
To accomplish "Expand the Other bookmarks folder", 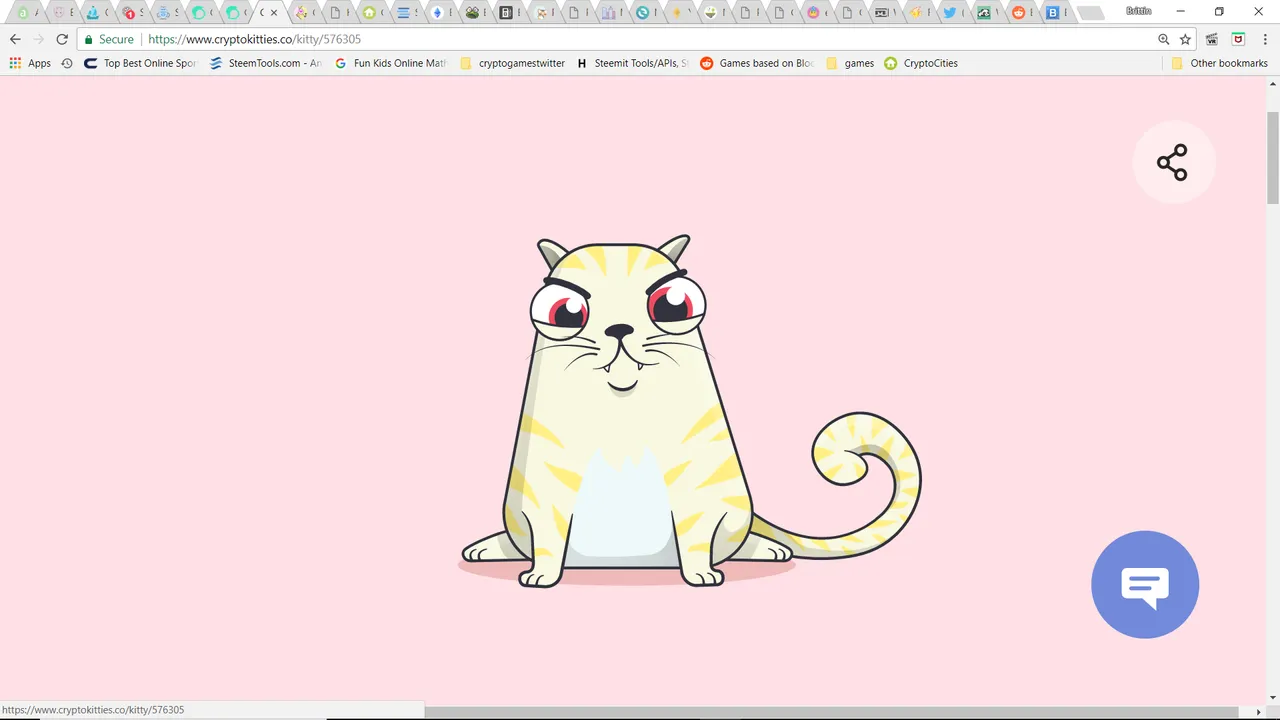I will [x=1219, y=63].
